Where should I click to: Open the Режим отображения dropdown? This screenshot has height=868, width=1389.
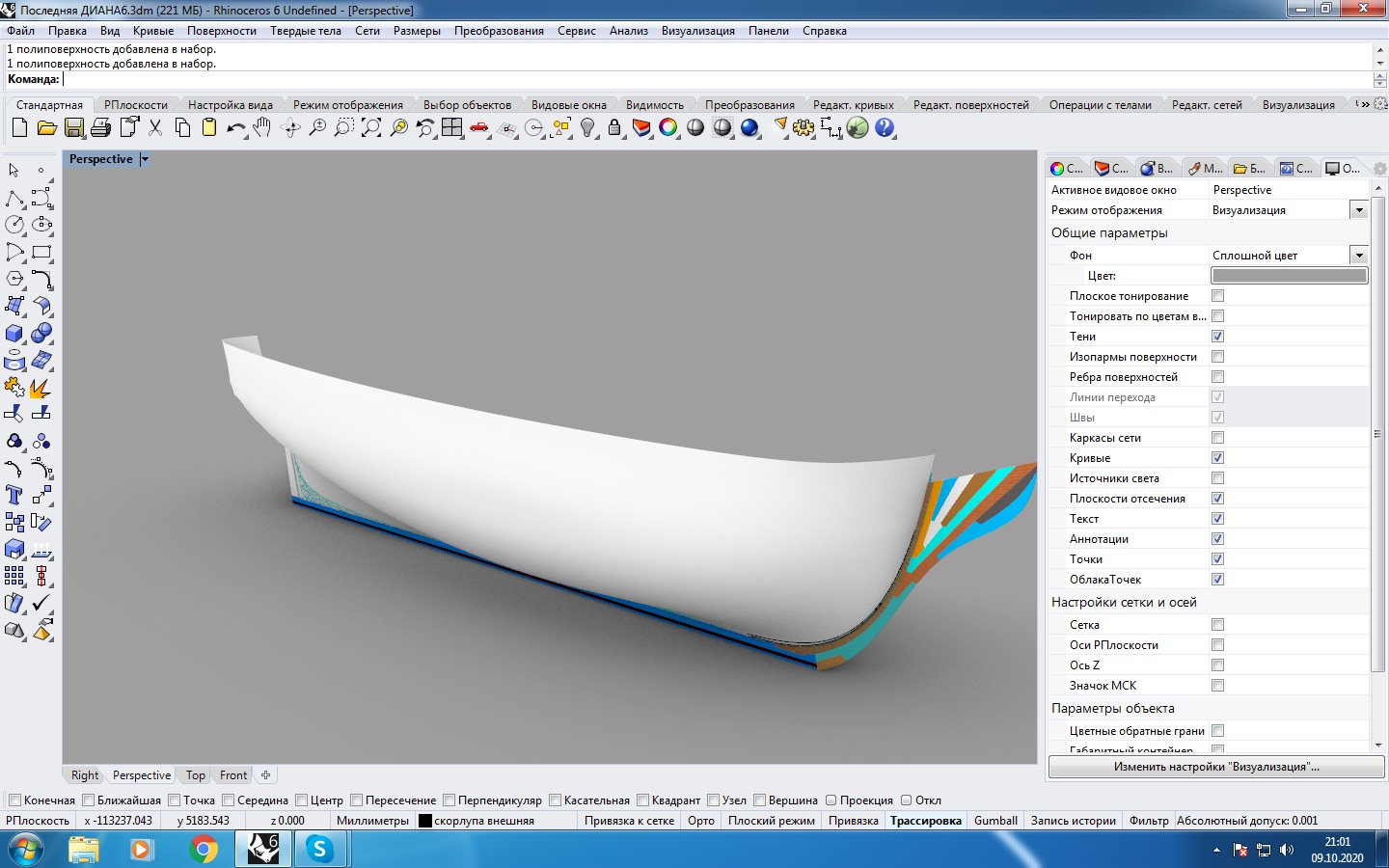1358,210
